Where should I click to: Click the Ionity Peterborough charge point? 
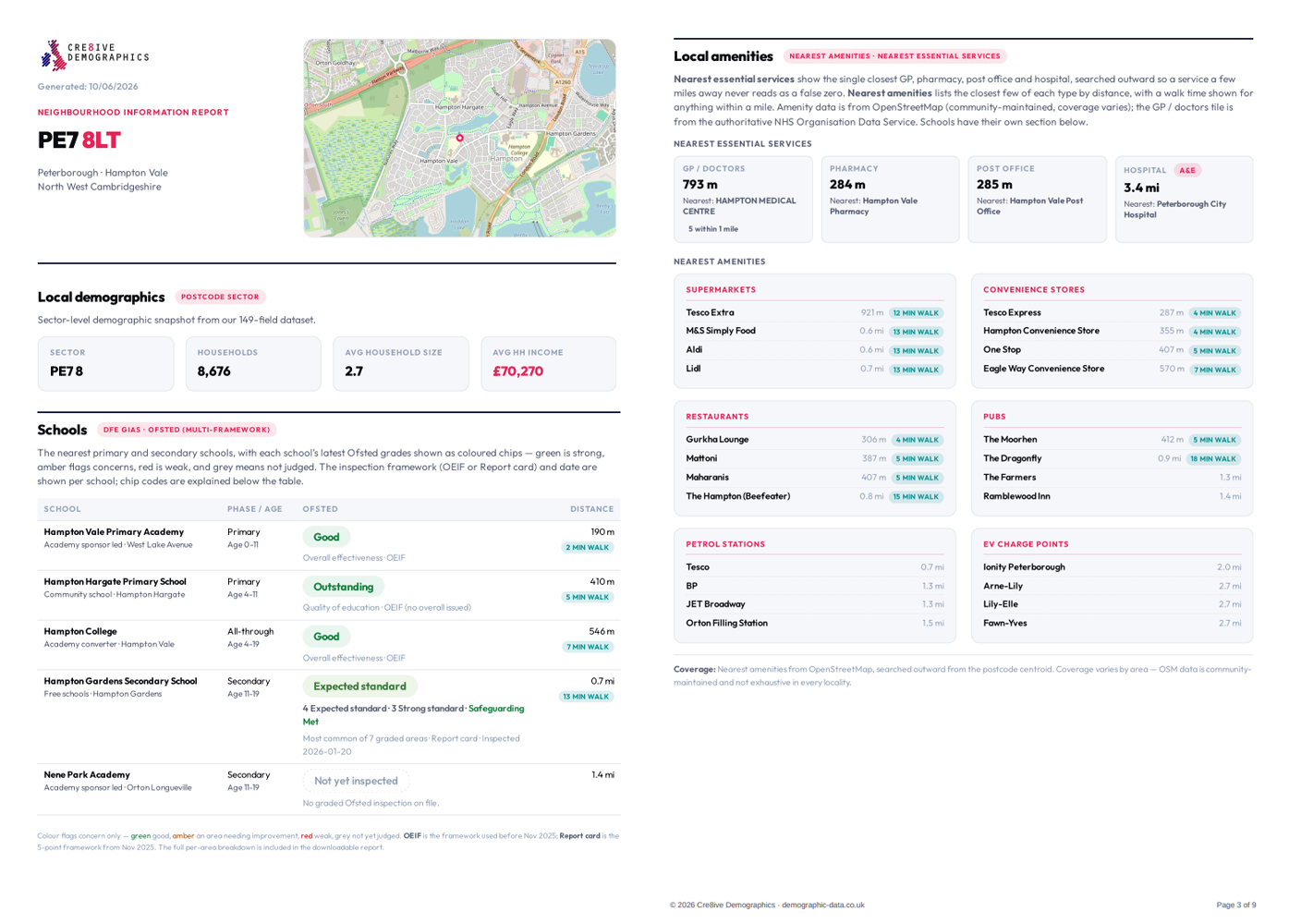[x=1113, y=567]
